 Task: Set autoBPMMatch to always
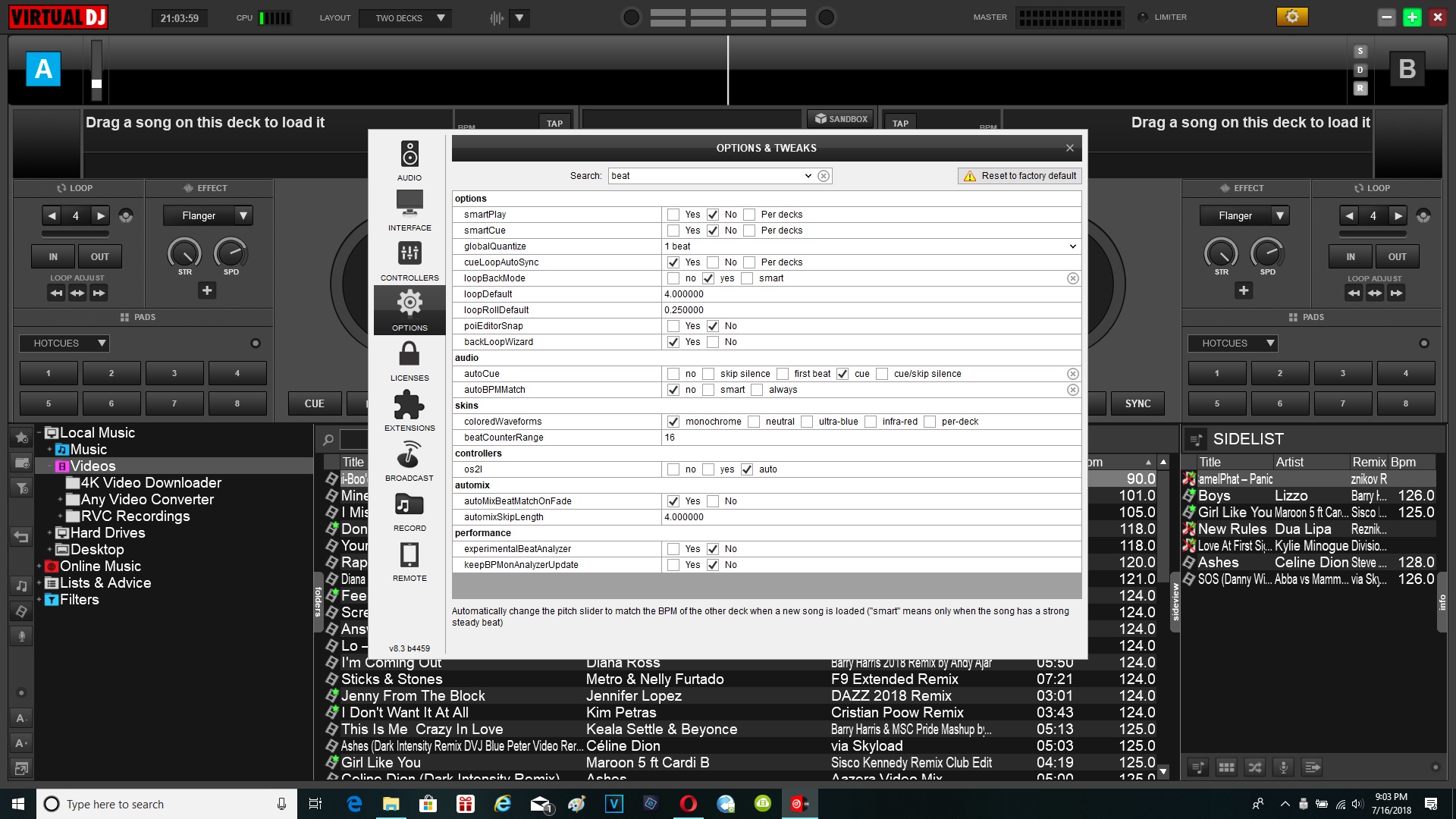click(x=757, y=390)
